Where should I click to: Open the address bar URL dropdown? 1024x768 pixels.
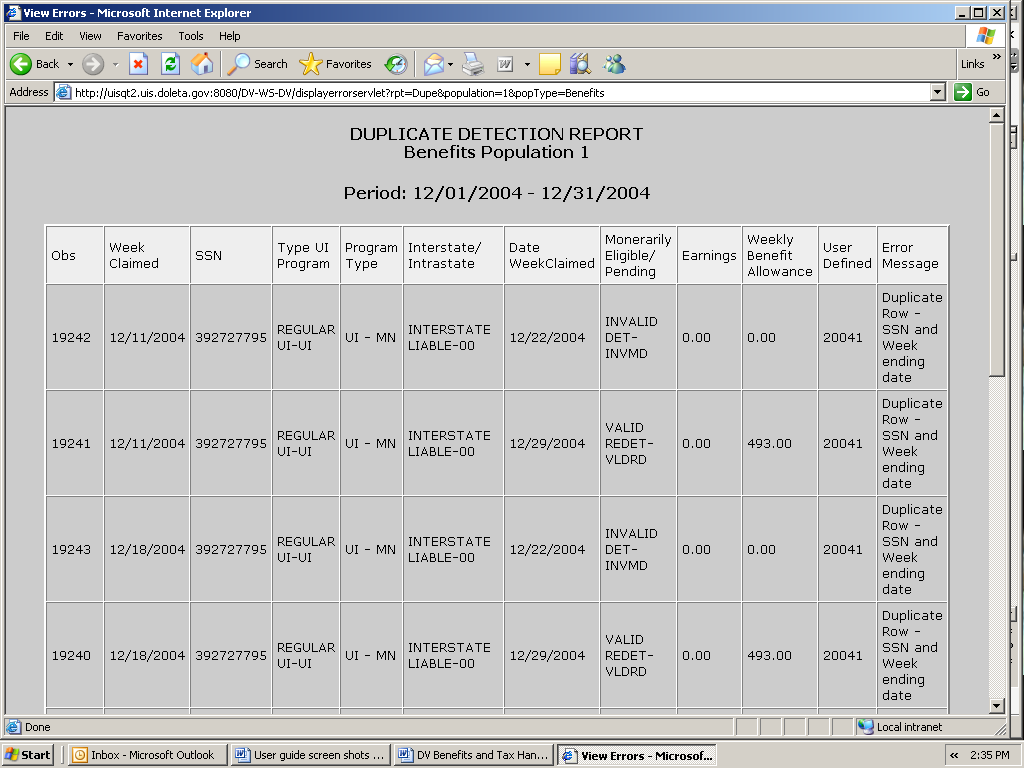coord(937,92)
